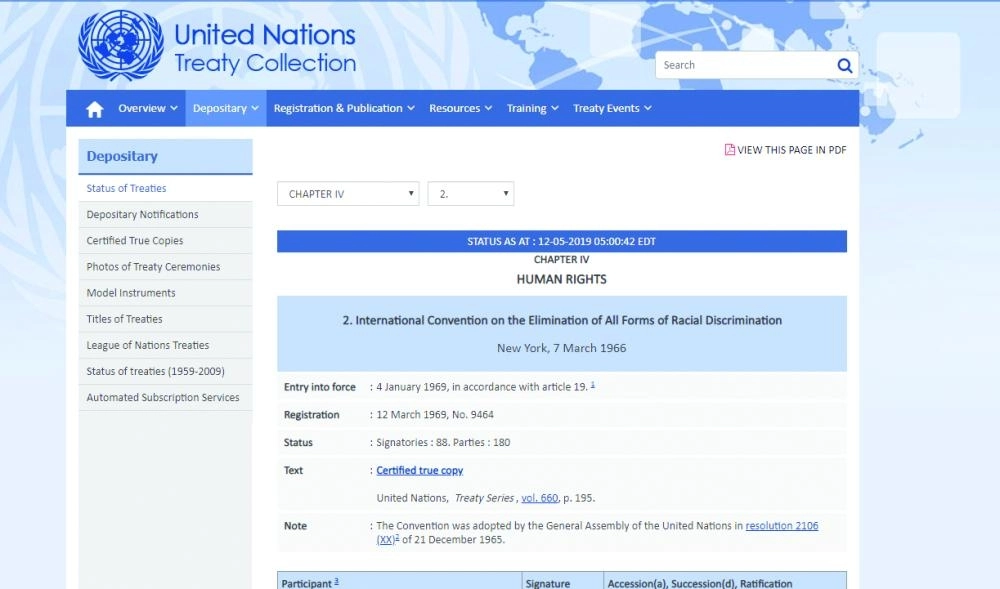Open the Certified true copy link
This screenshot has height=589, width=1000.
pyautogui.click(x=419, y=471)
